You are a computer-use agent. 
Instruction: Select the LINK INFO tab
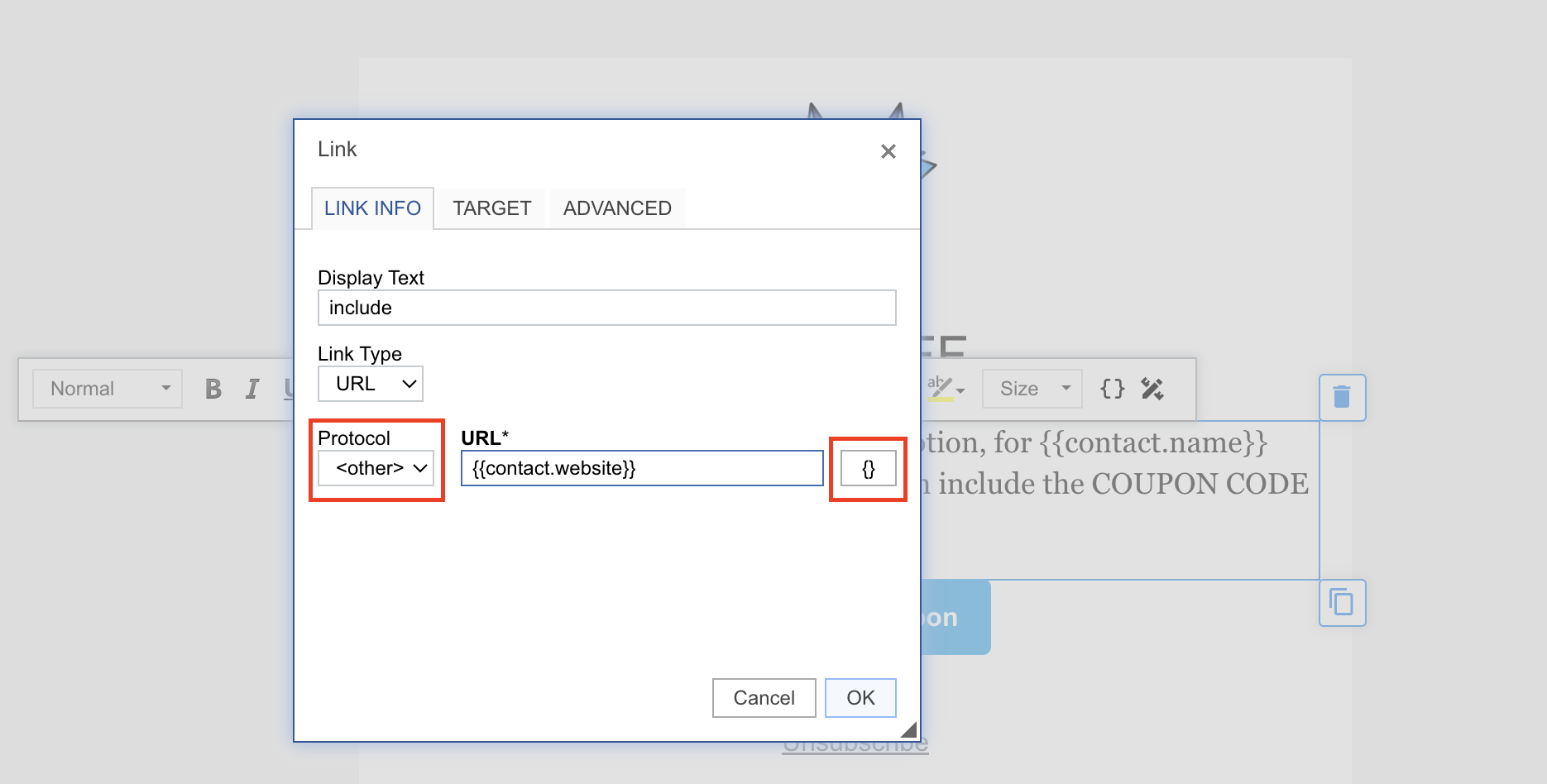[x=372, y=208]
